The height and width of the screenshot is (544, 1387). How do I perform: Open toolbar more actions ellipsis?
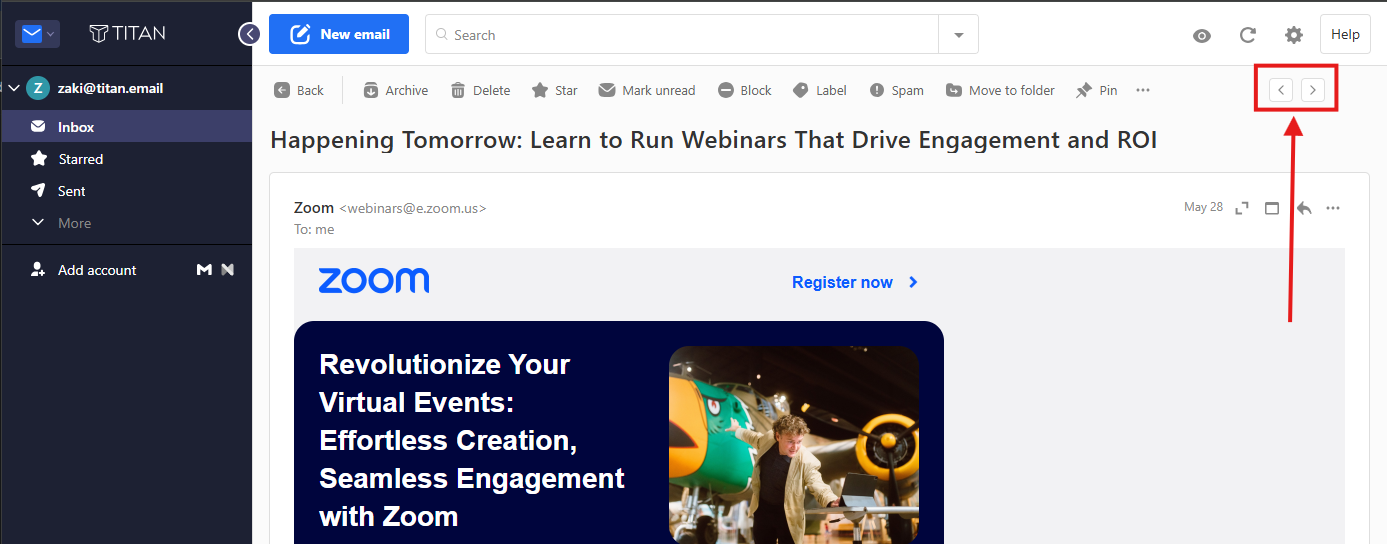click(x=1143, y=90)
